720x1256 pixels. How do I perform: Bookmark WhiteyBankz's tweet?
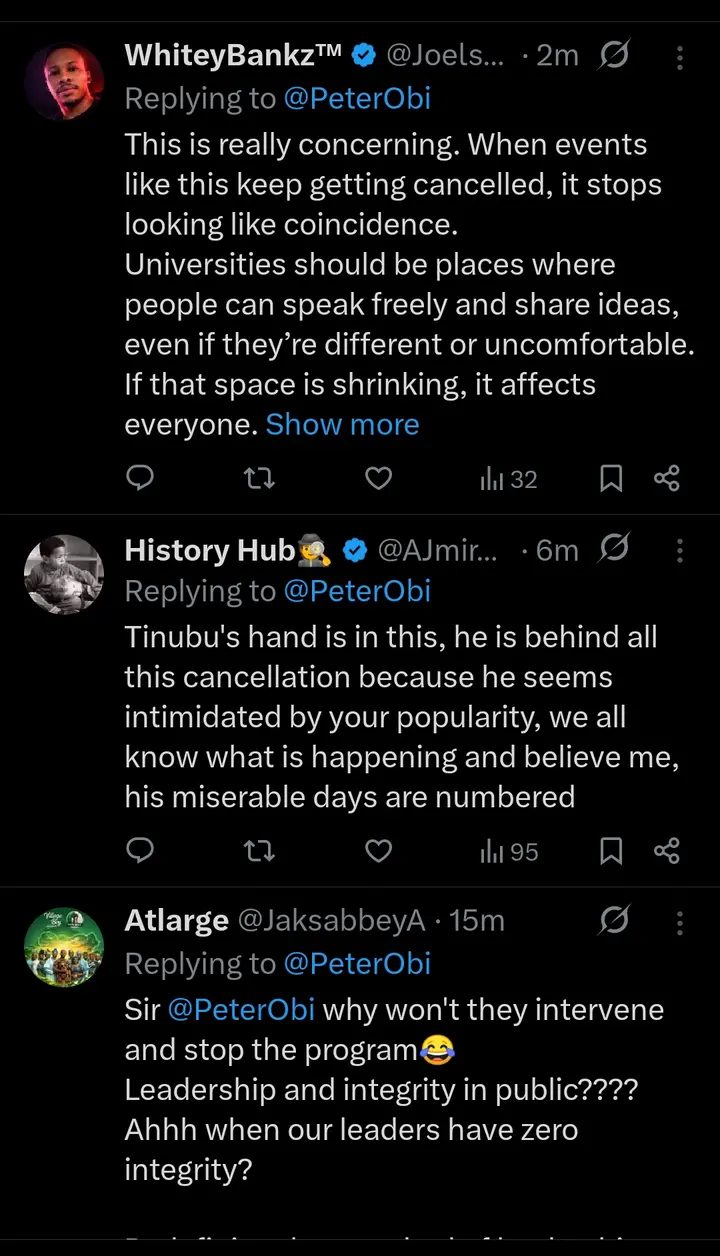(x=610, y=479)
